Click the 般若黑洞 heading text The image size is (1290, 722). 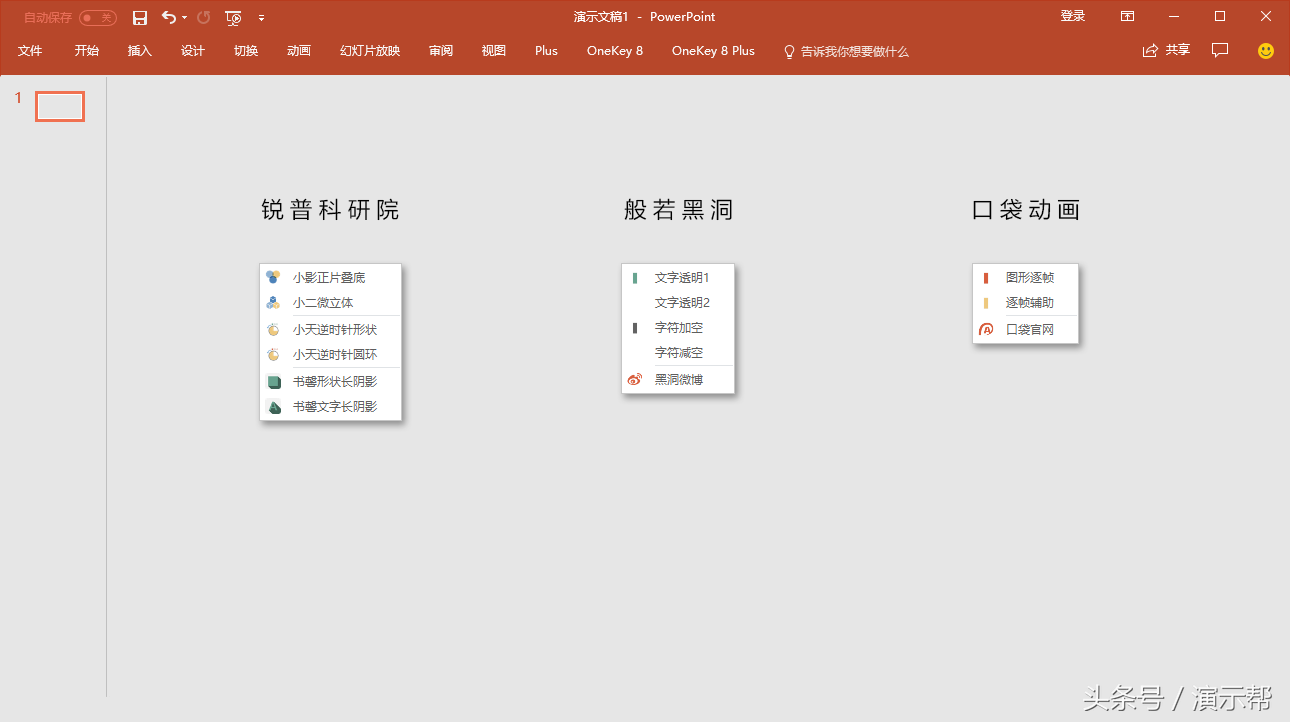[x=679, y=210]
